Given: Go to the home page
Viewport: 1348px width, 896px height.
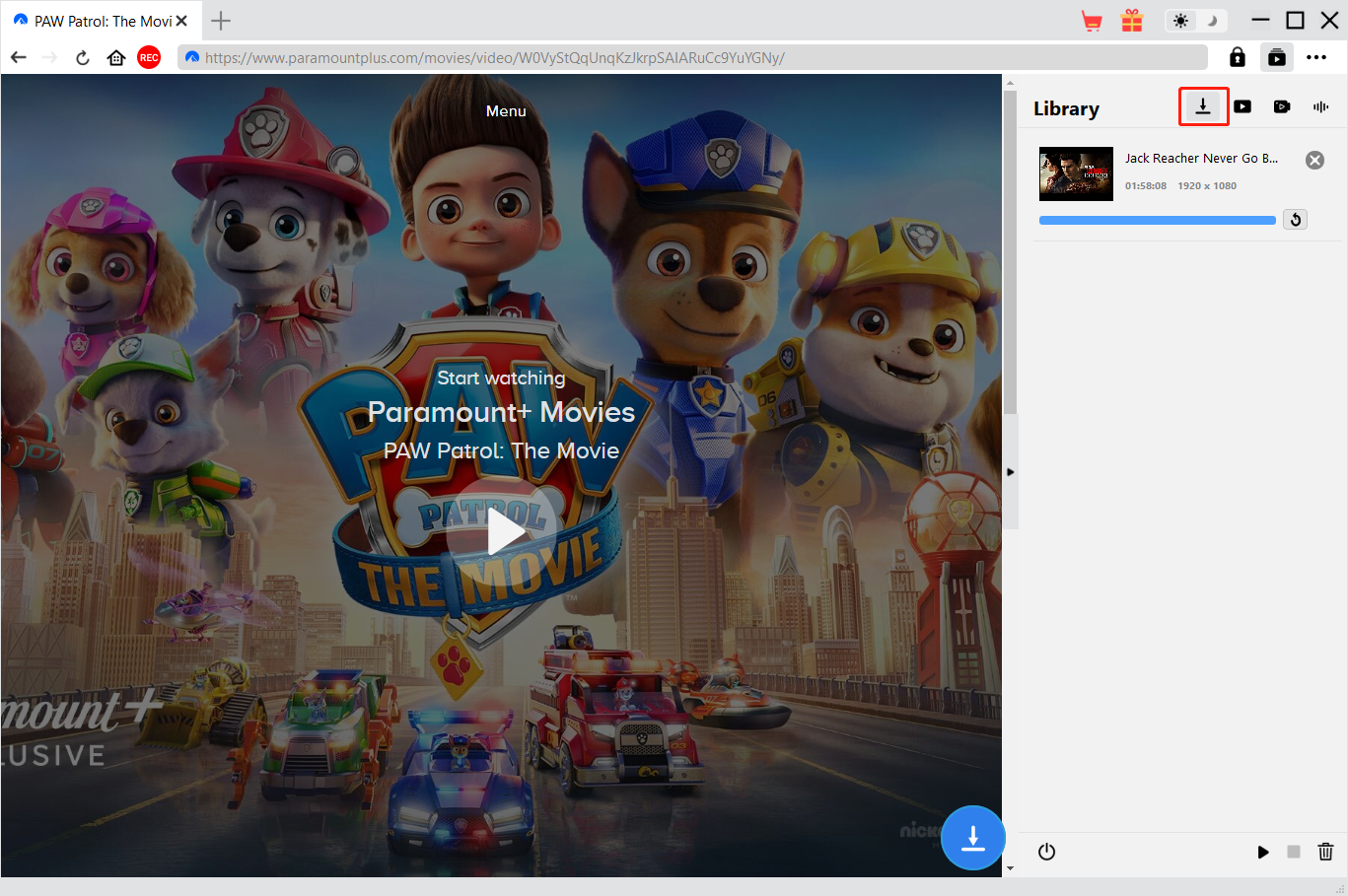Looking at the screenshot, I should (x=116, y=58).
